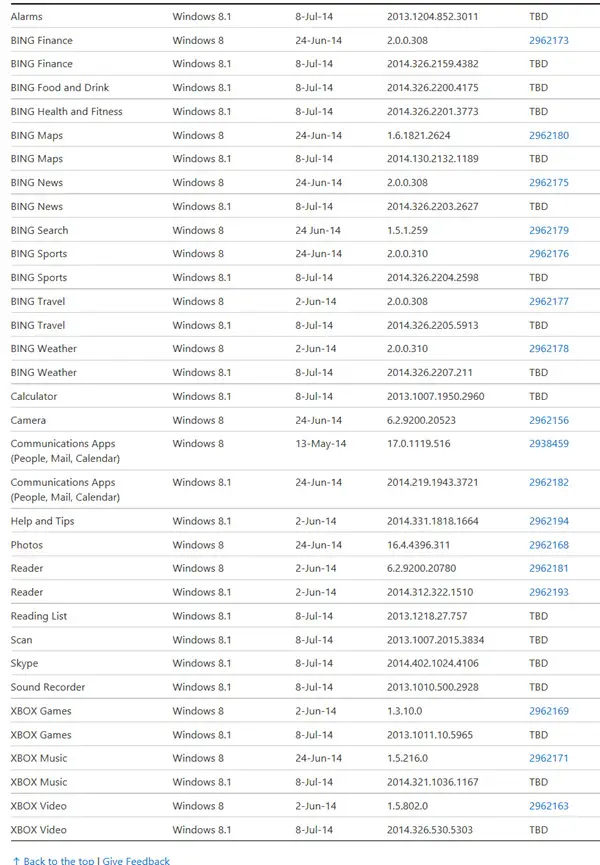The image size is (600, 865).
Task: Open KB link 2962182 for Communications Apps
Action: click(x=549, y=482)
